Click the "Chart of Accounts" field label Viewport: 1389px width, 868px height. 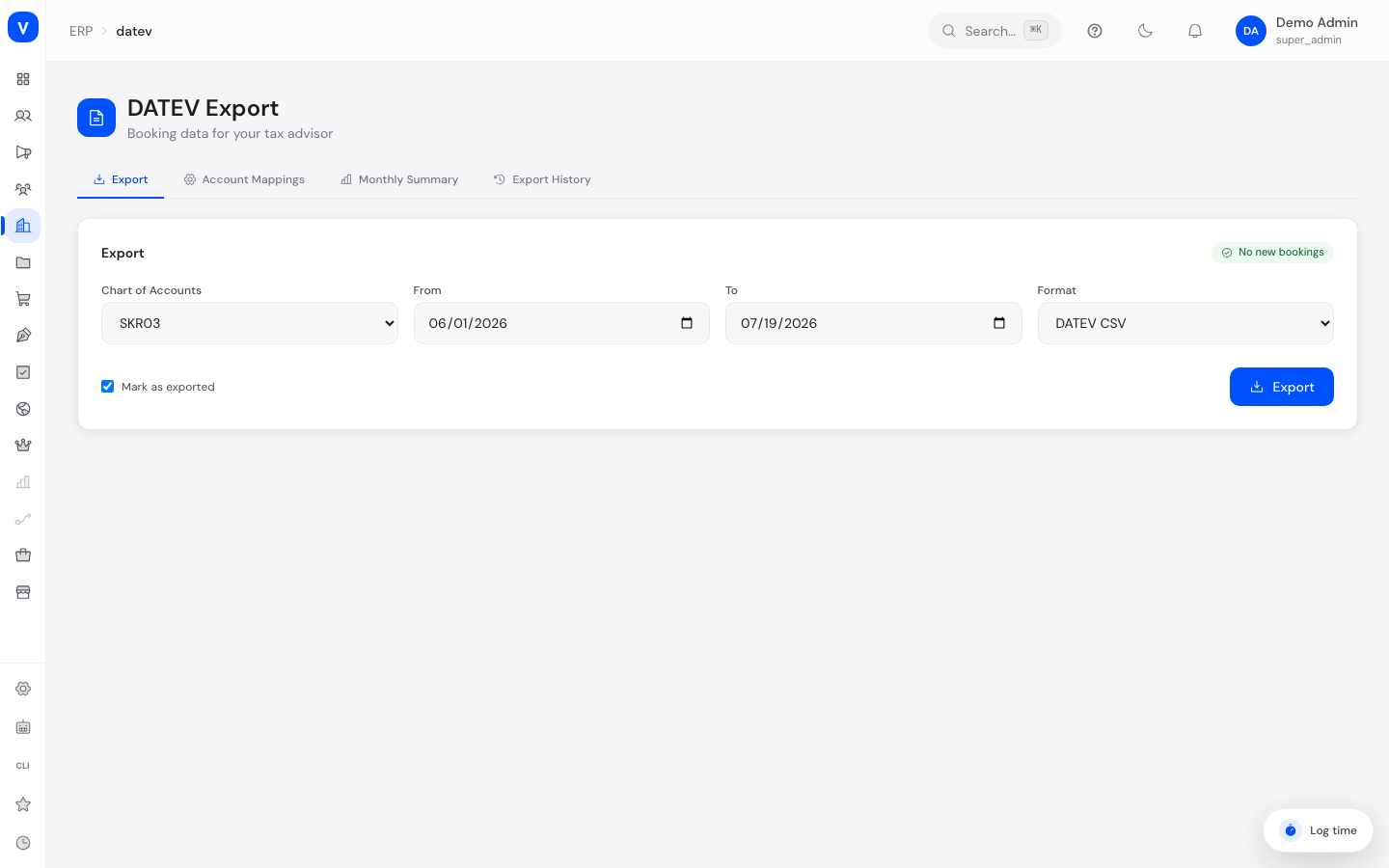151,290
